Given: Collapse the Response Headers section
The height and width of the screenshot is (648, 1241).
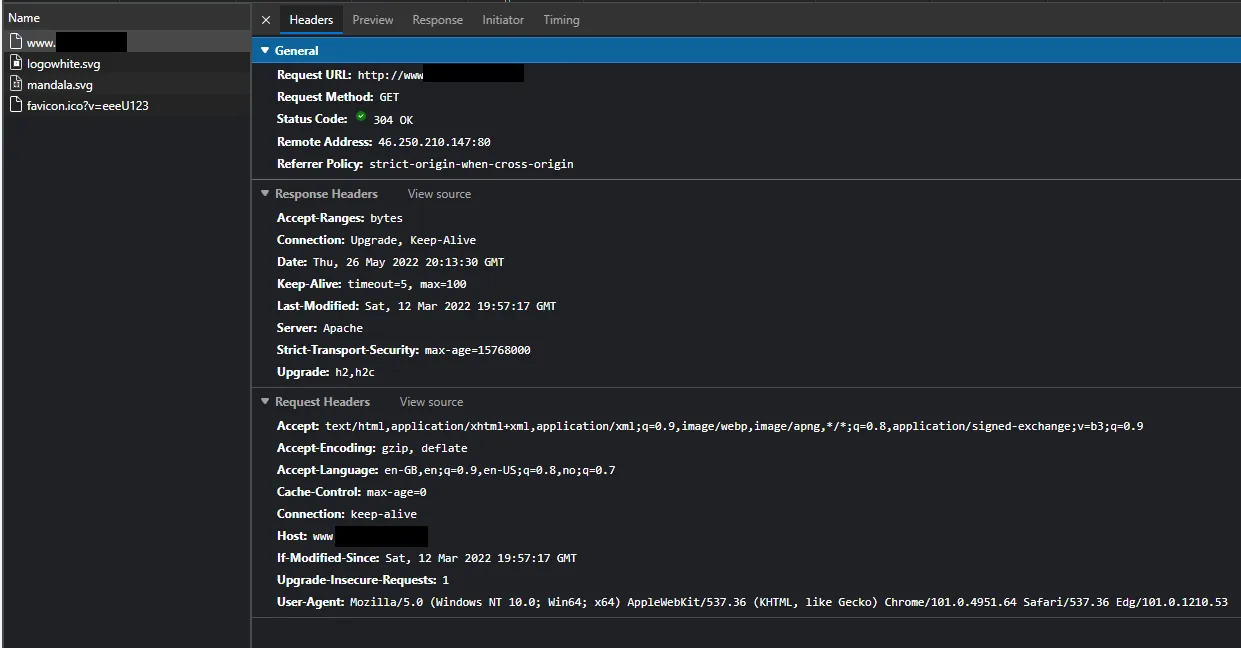Looking at the screenshot, I should pos(265,194).
